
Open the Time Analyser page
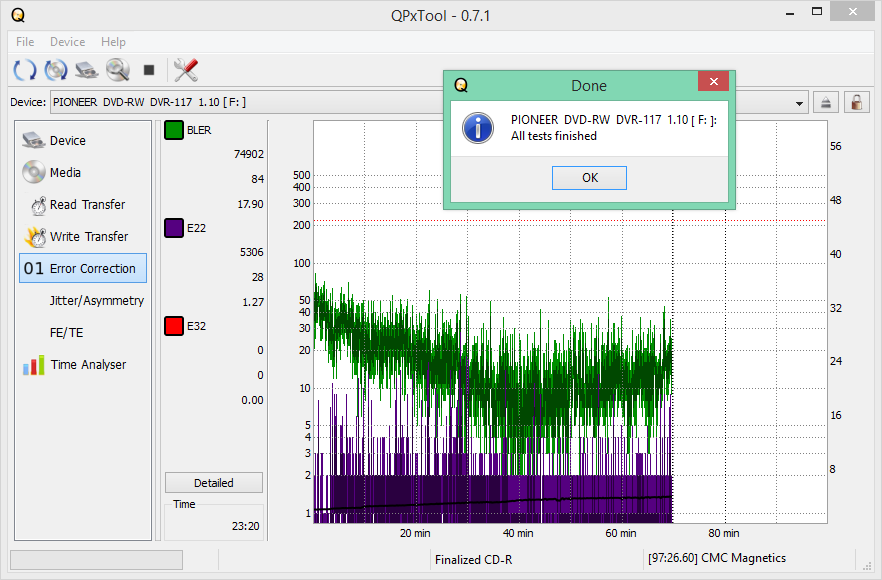point(83,365)
